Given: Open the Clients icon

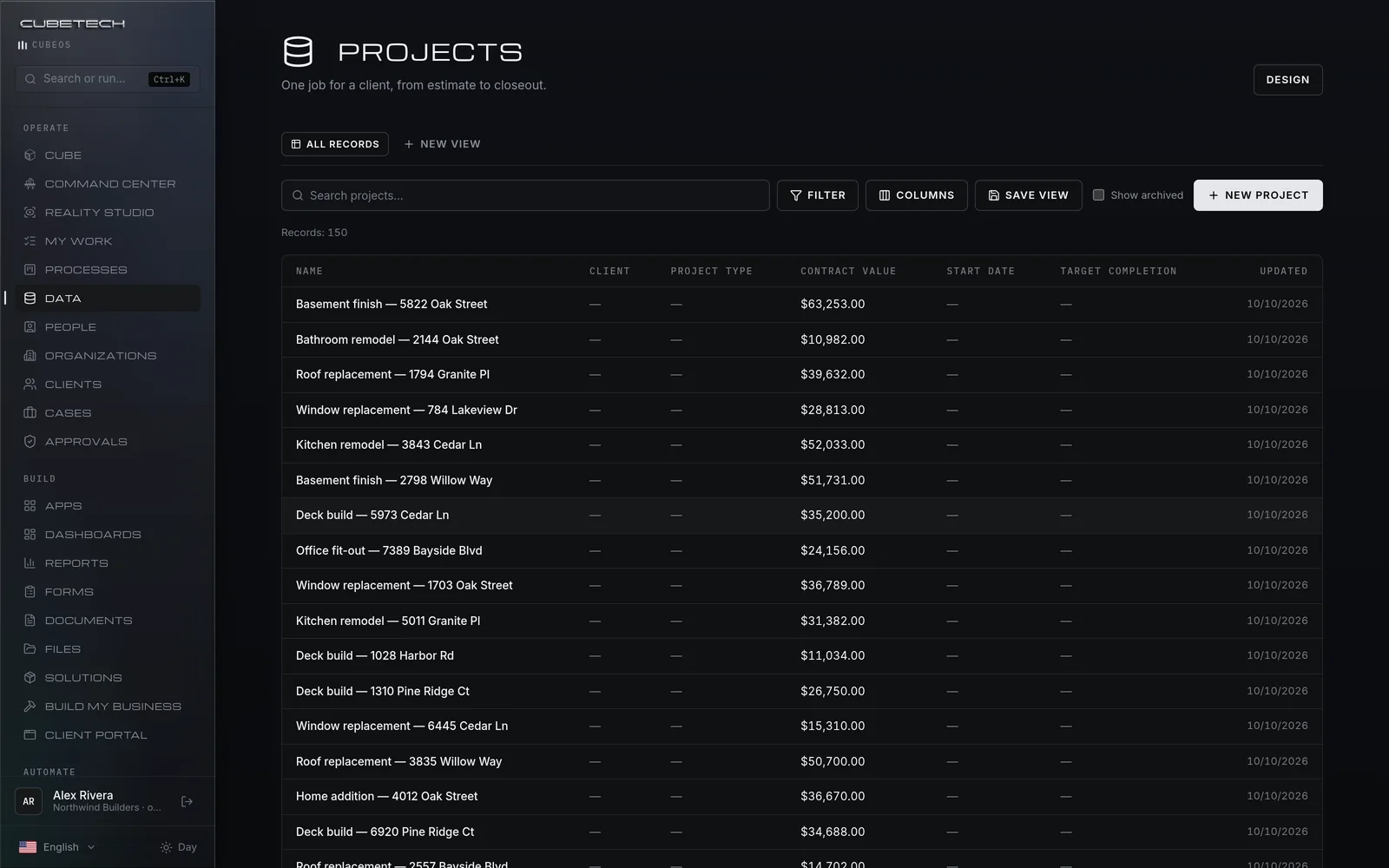Looking at the screenshot, I should [30, 385].
